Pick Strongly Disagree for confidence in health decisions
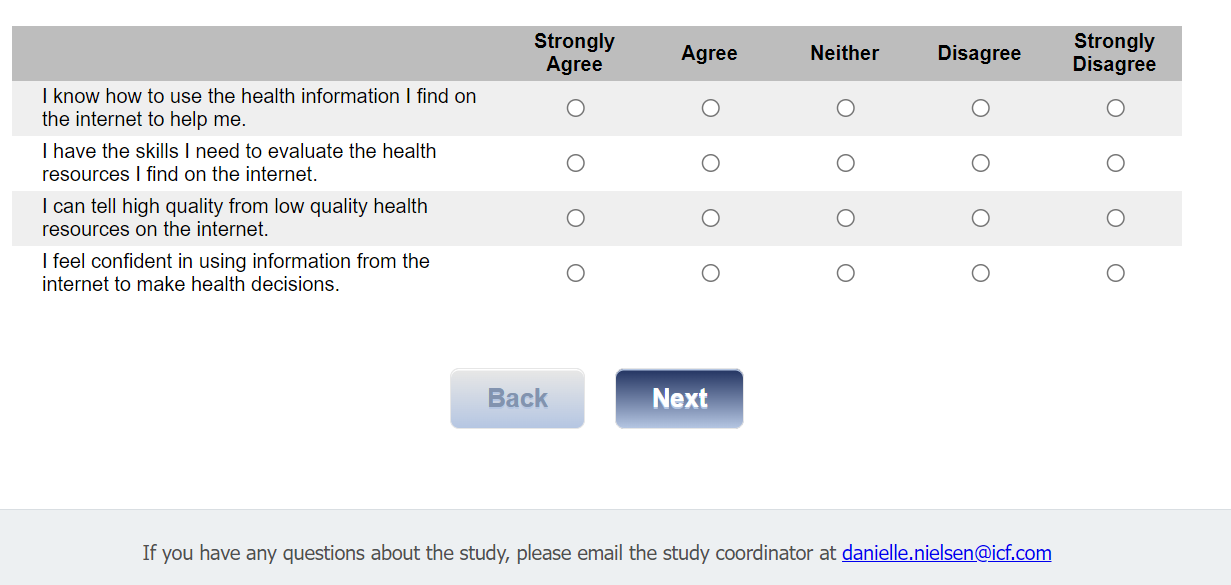1231x585 pixels. point(1115,273)
